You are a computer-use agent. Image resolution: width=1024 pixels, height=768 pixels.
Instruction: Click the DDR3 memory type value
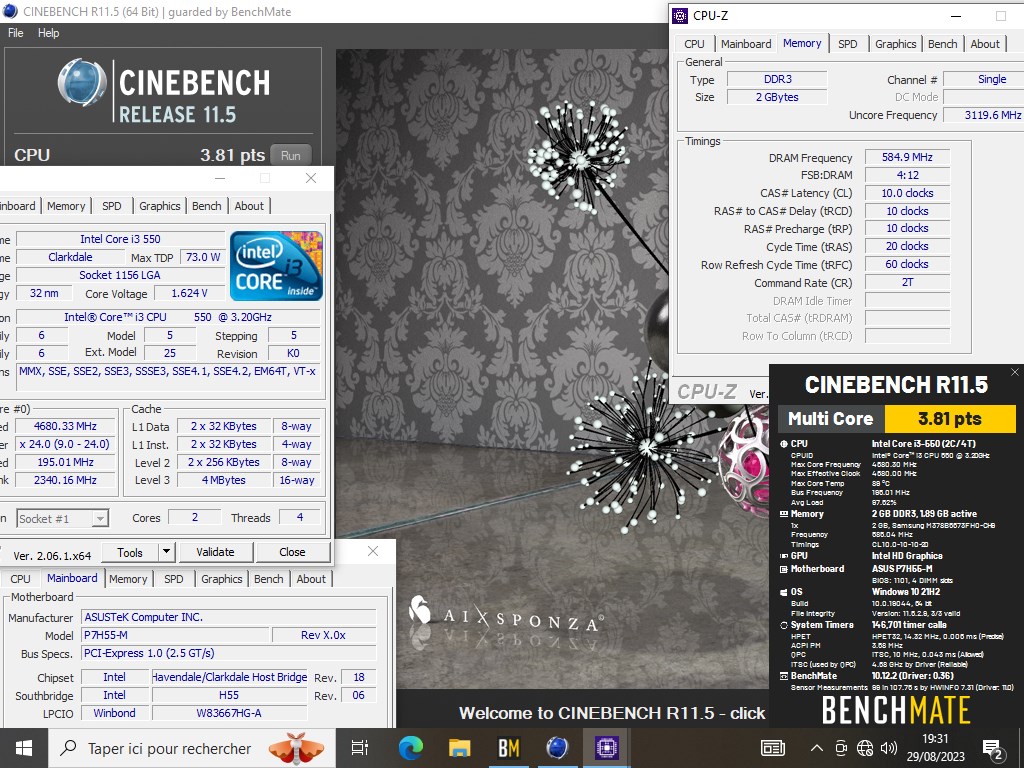tap(777, 79)
